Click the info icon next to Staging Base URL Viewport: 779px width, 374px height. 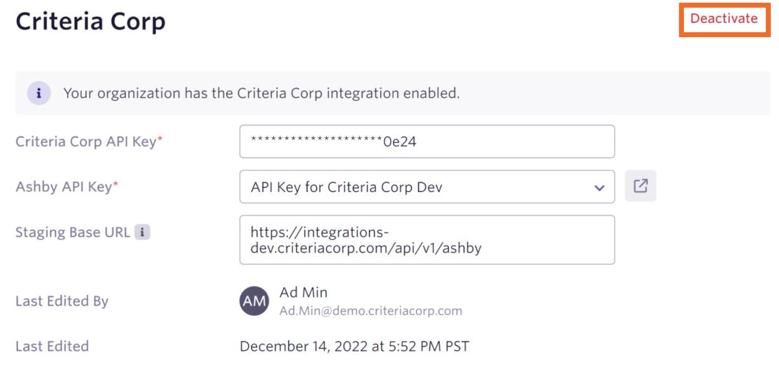coord(143,232)
